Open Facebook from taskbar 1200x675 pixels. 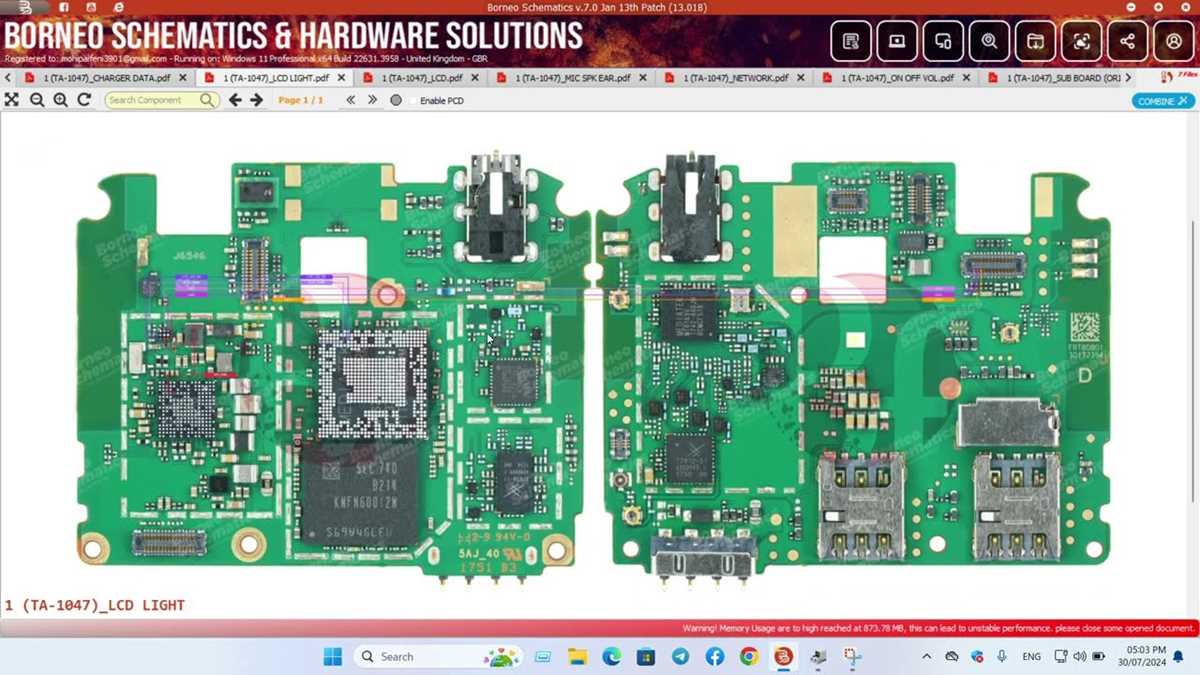(714, 657)
